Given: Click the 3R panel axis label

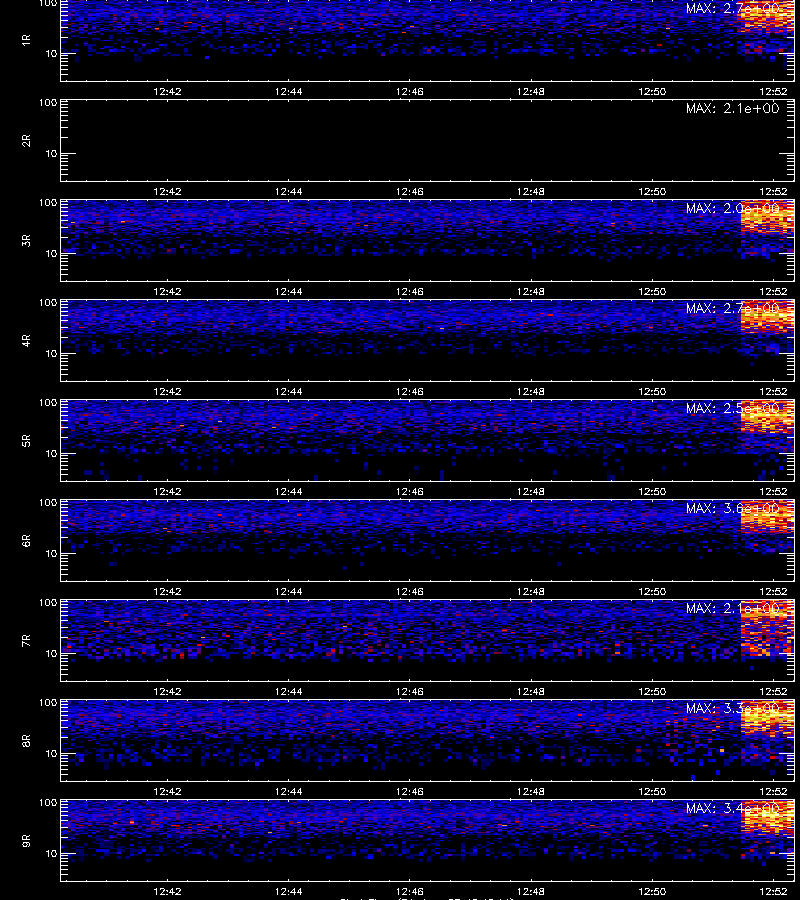Looking at the screenshot, I should (x=26, y=240).
